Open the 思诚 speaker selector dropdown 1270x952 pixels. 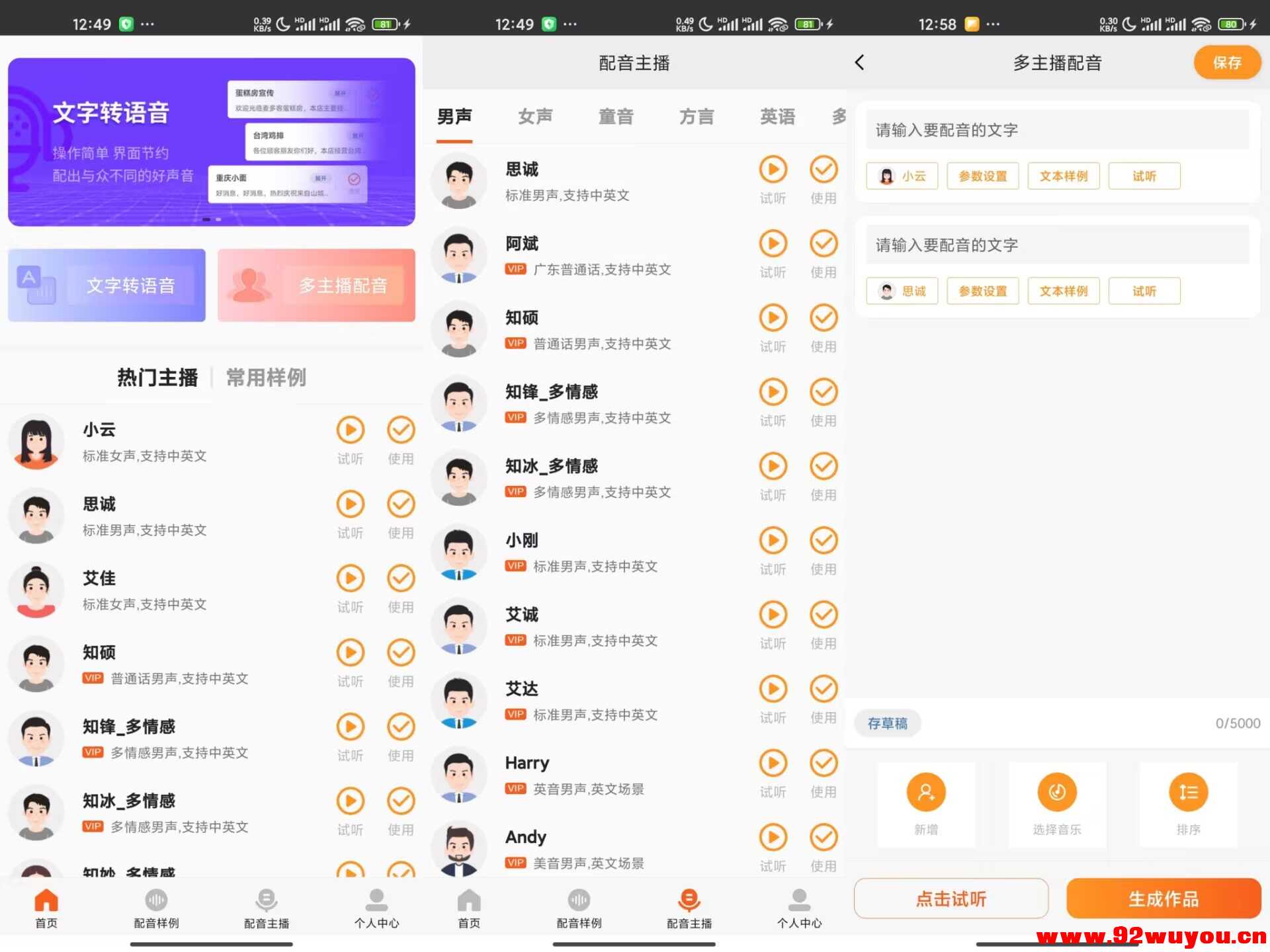click(x=902, y=291)
